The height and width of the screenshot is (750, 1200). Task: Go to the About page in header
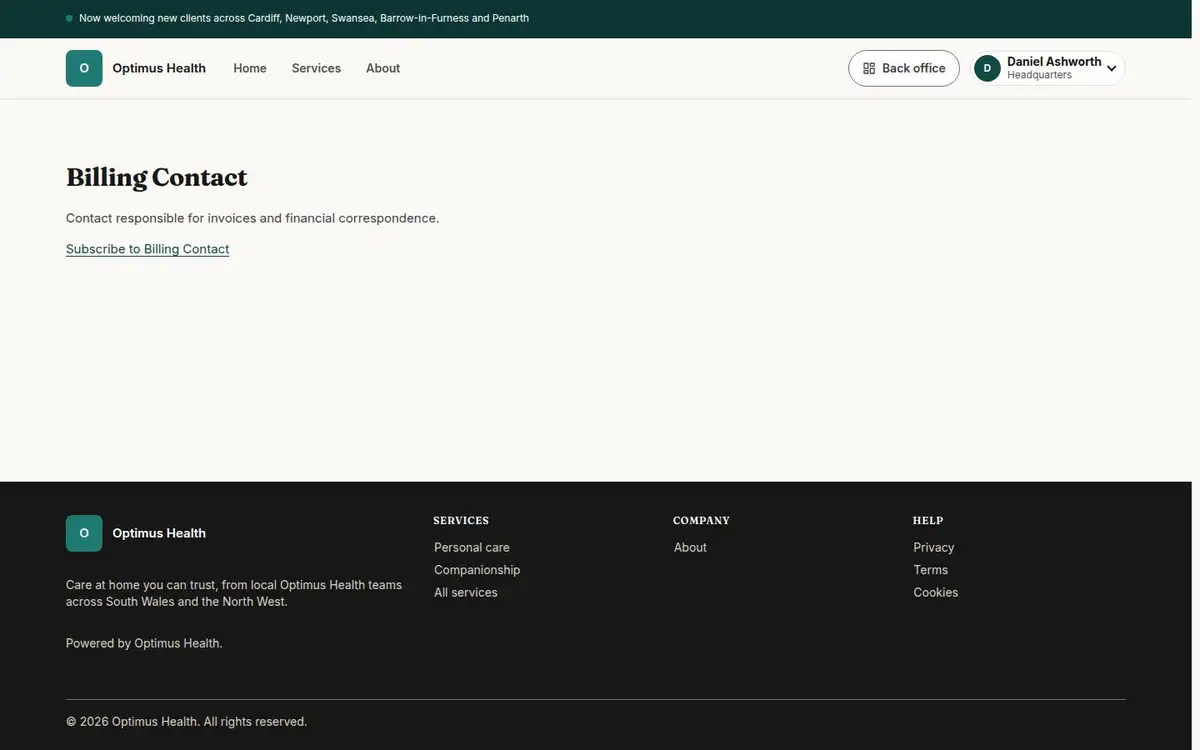(383, 68)
